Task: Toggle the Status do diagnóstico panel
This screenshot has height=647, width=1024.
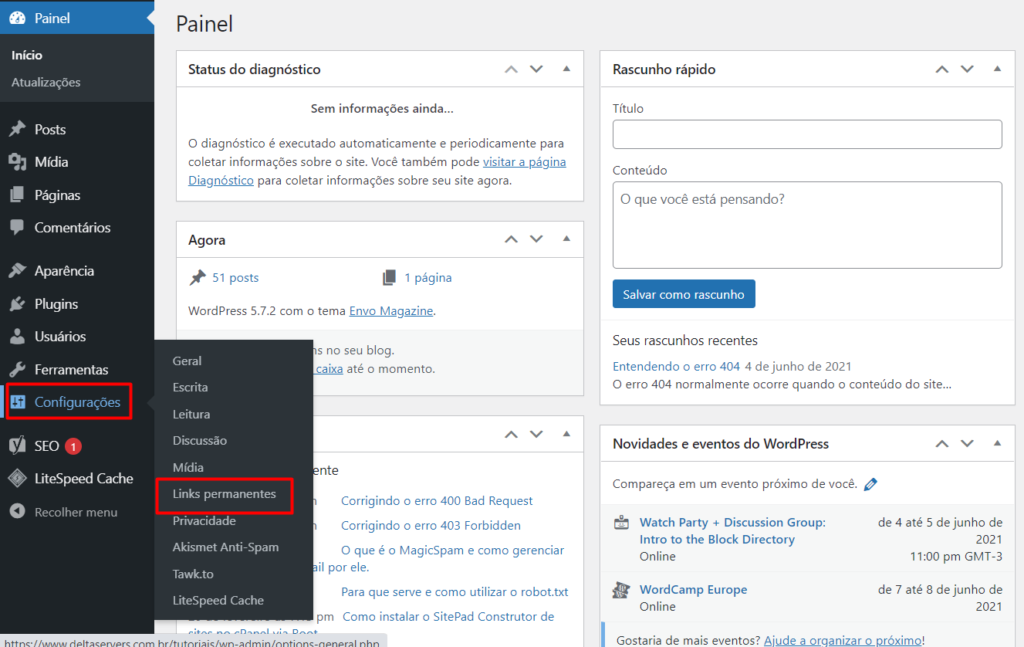Action: pos(566,69)
